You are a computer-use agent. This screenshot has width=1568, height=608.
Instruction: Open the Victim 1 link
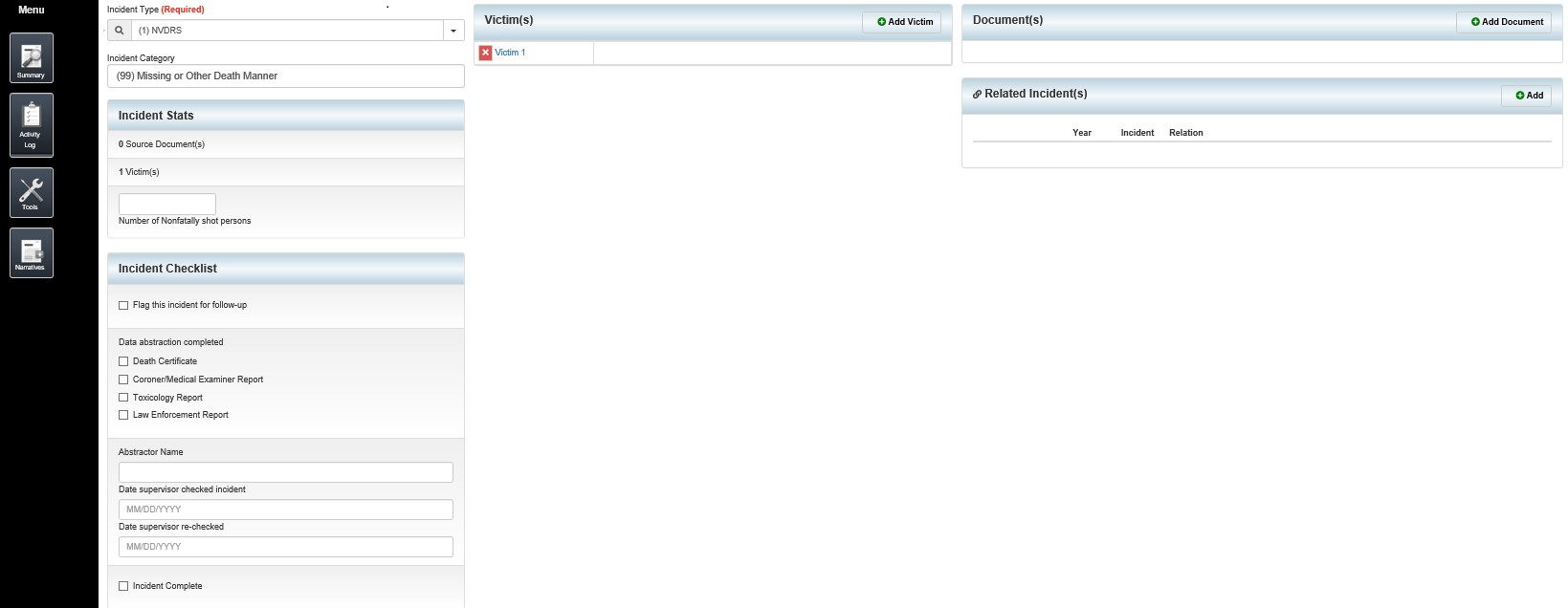(510, 53)
